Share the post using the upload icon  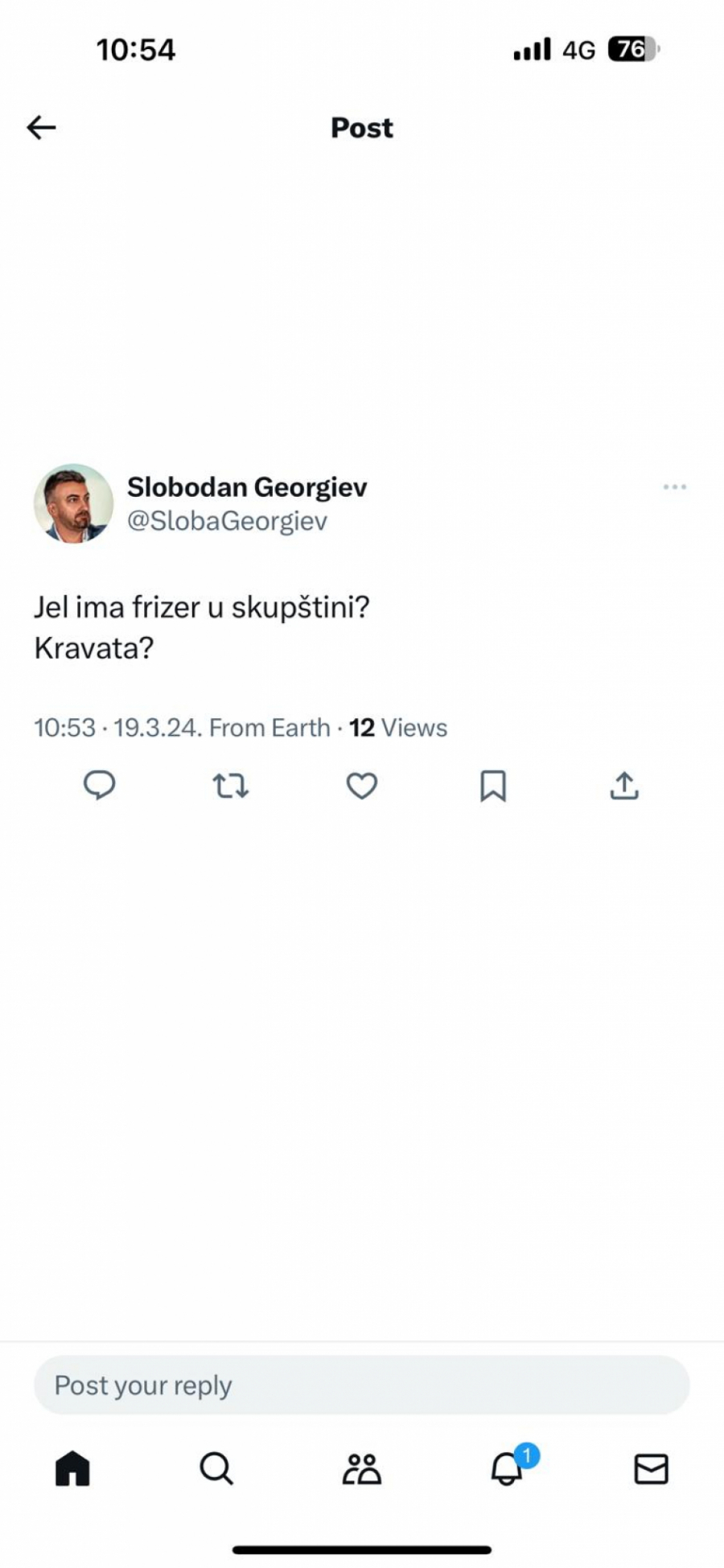(x=624, y=786)
